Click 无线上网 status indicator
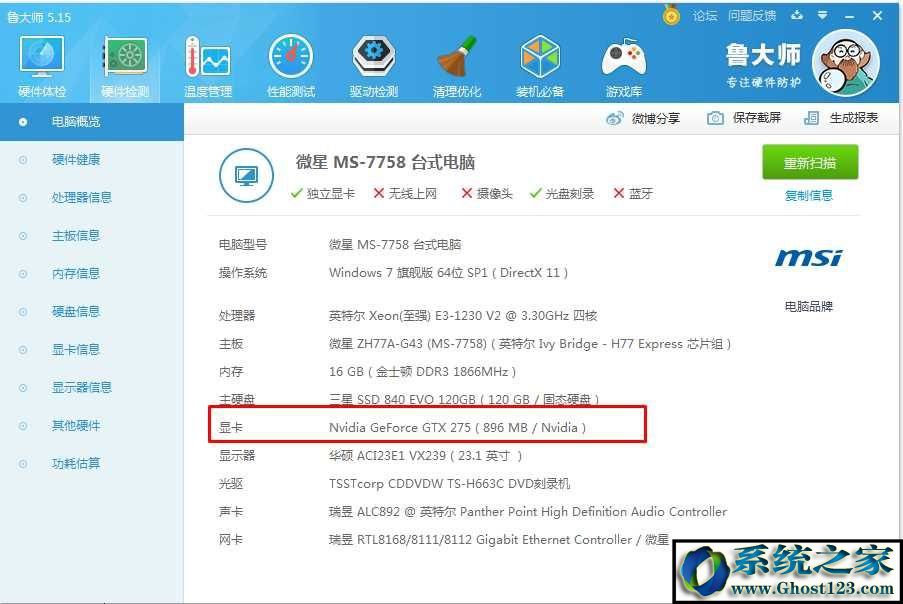The image size is (903, 604). [405, 193]
